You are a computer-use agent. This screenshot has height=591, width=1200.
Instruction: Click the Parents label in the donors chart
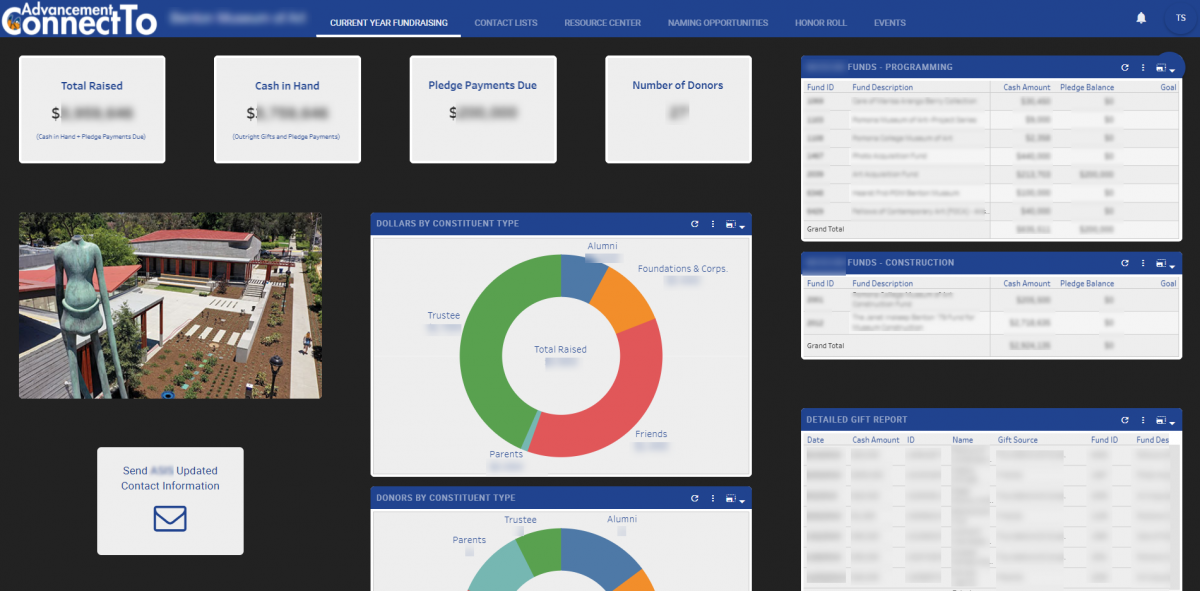[469, 540]
